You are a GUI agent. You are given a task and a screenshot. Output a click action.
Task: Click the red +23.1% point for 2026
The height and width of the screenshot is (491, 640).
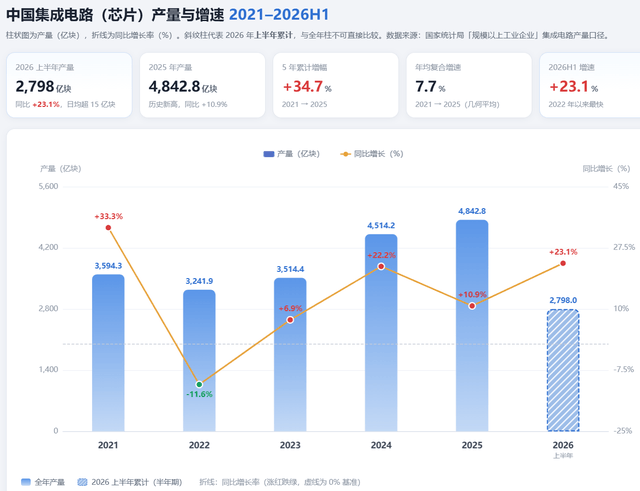(x=563, y=263)
